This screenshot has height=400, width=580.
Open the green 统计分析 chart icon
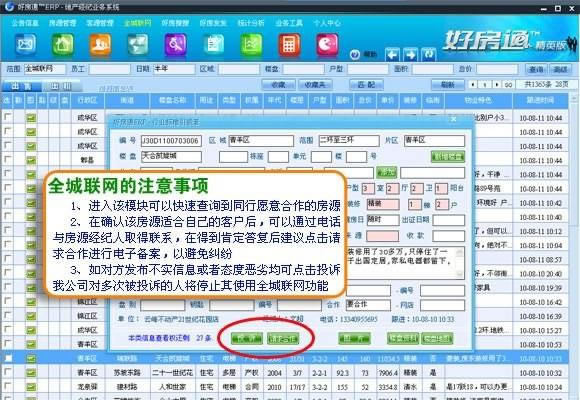[x=252, y=44]
